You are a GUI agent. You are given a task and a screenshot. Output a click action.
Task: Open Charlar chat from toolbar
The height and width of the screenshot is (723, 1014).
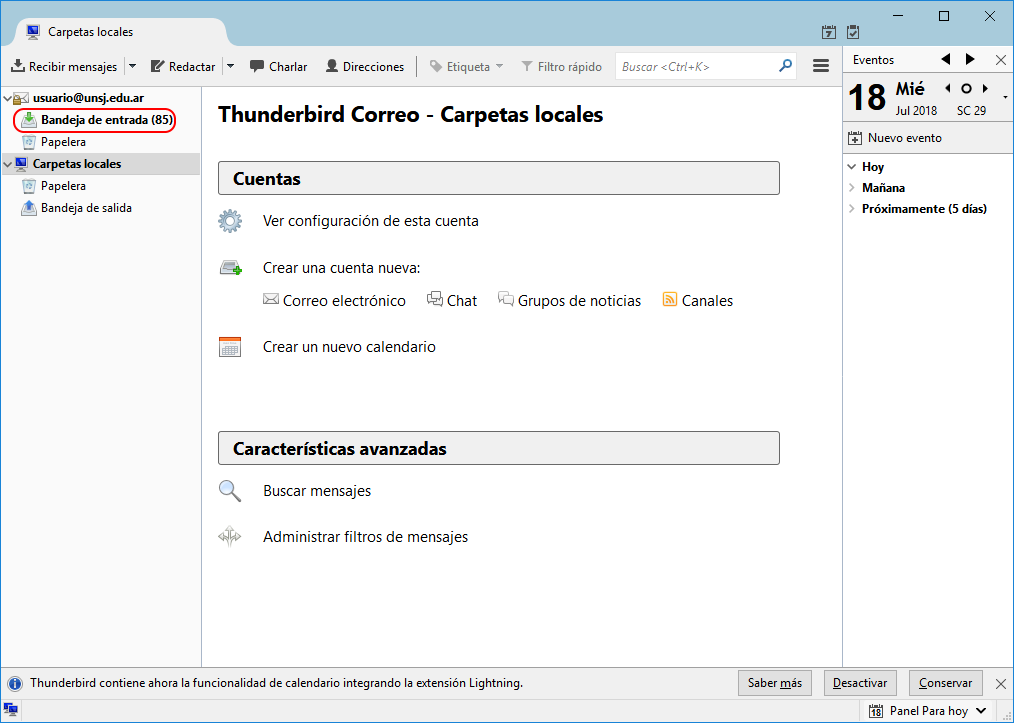tap(279, 66)
